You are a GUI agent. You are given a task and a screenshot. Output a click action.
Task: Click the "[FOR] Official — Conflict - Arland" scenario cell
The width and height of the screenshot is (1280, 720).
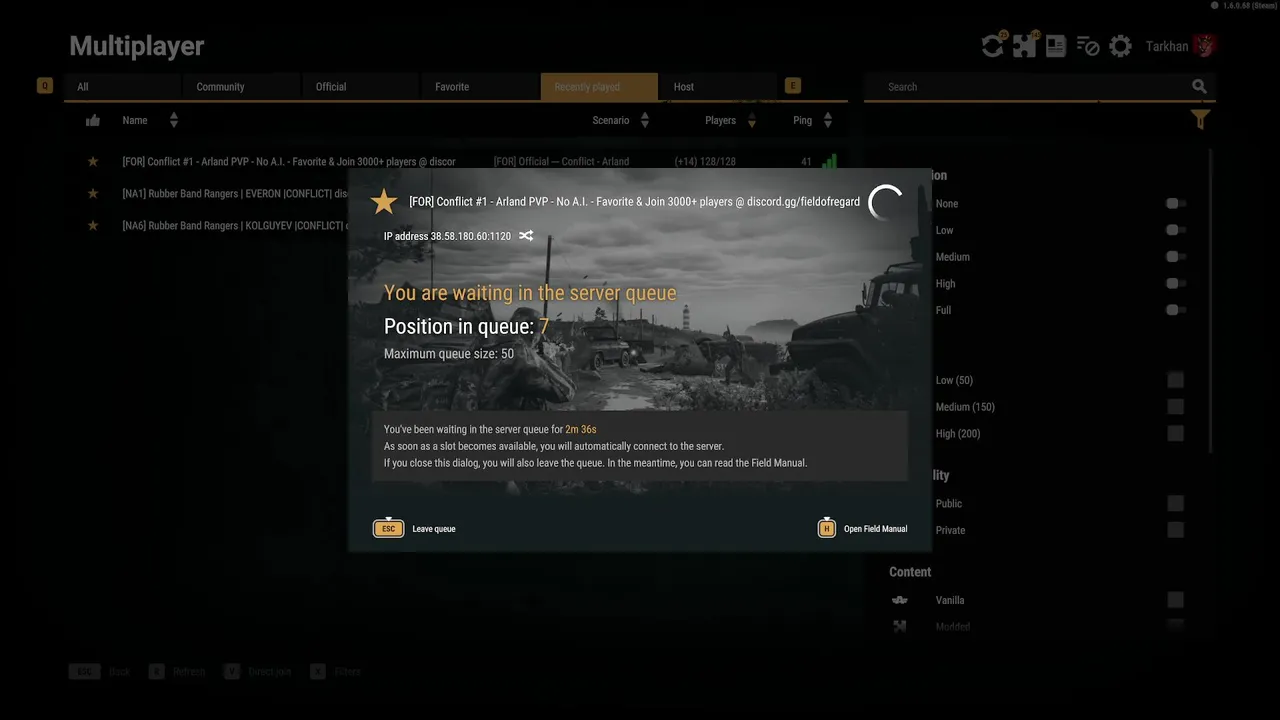click(561, 161)
